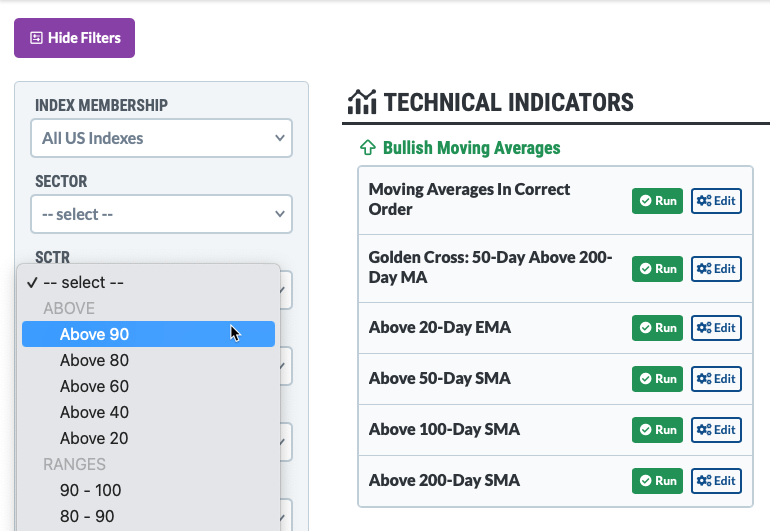This screenshot has height=531, width=770.
Task: Click the Hide Filters button
Action: [x=74, y=38]
